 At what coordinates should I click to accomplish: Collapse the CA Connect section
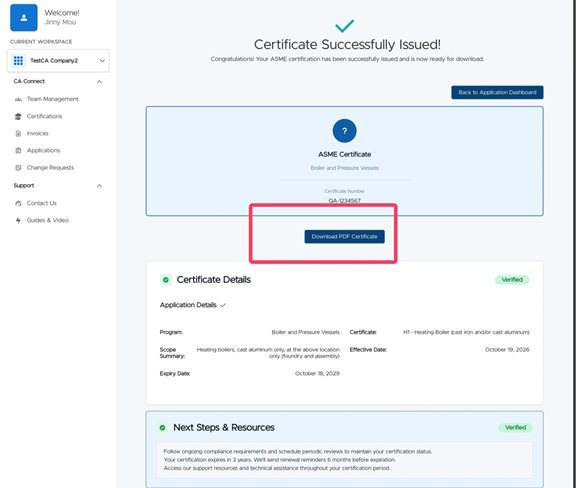(x=99, y=82)
